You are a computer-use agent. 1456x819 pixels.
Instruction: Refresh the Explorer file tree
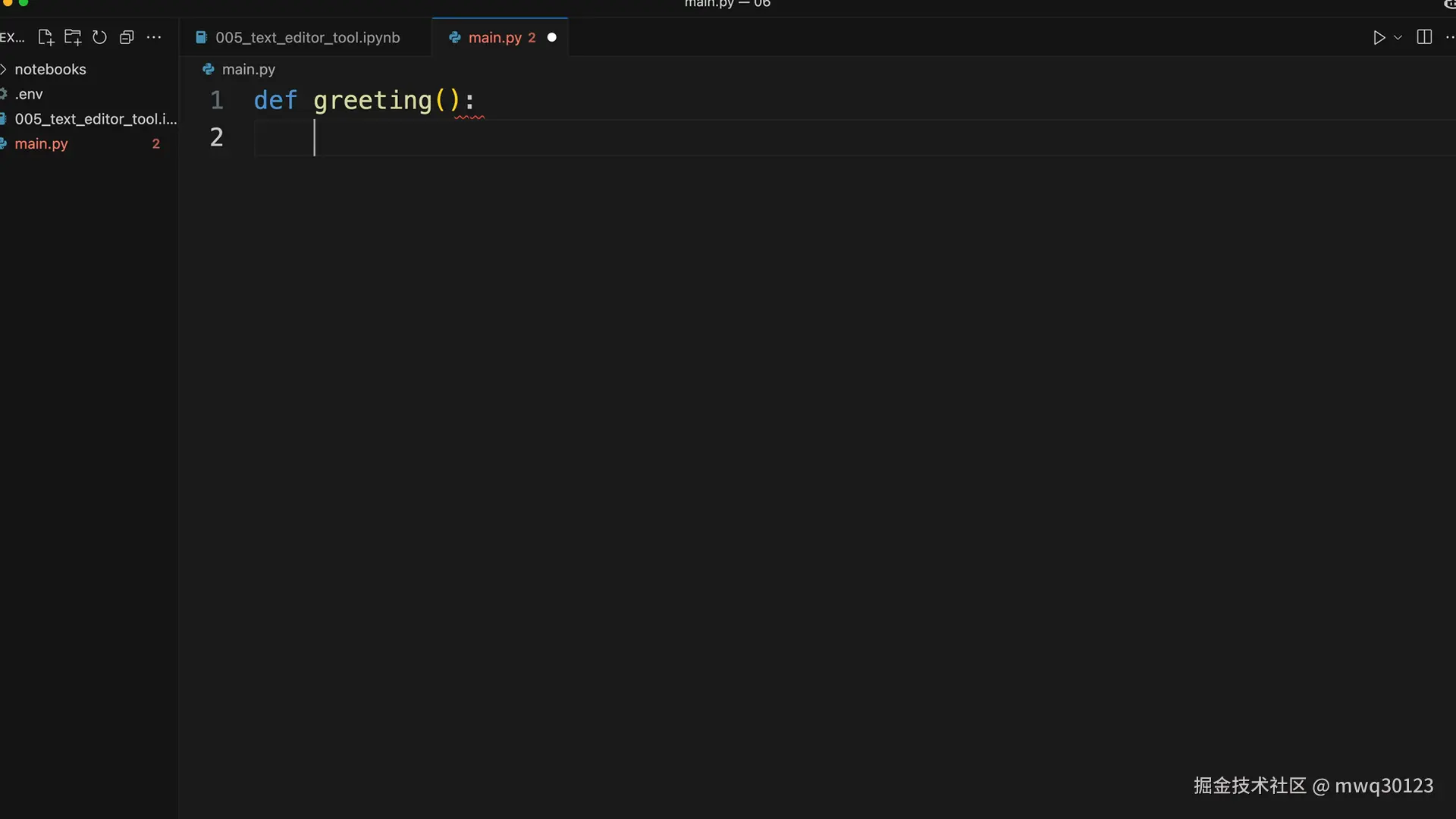(99, 37)
